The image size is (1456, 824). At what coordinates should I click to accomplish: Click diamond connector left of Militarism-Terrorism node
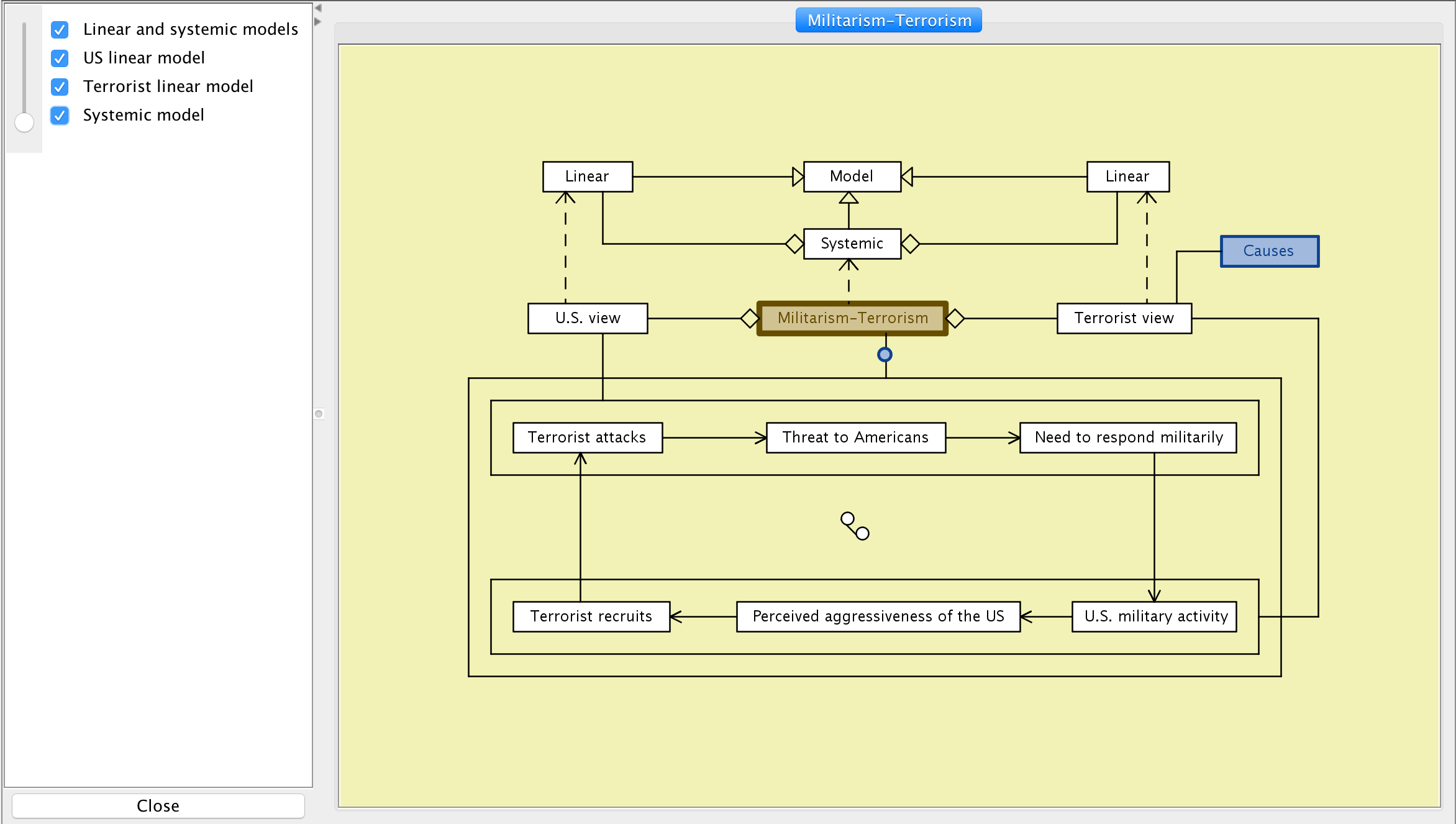coord(750,318)
